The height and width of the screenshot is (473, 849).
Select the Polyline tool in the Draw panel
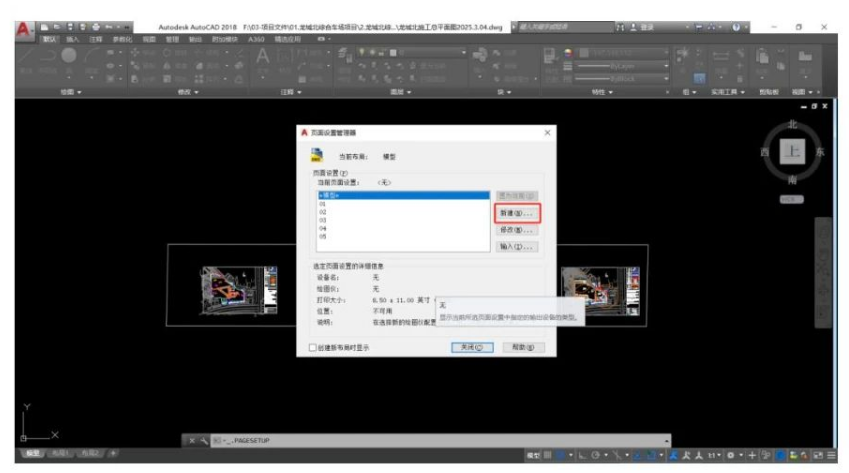[48, 56]
